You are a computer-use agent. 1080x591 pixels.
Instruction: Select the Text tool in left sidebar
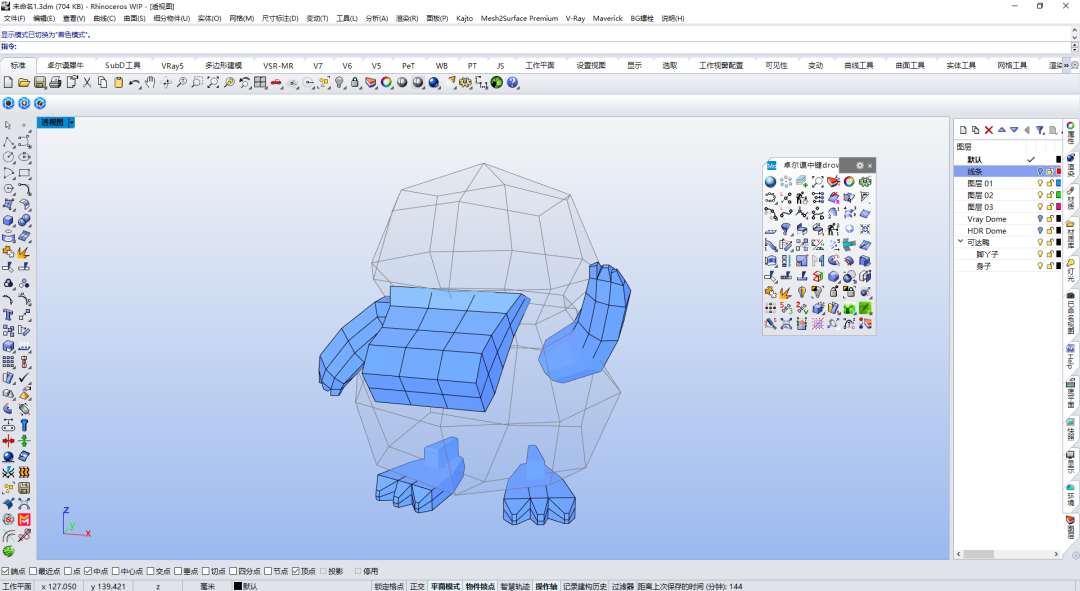pos(8,314)
